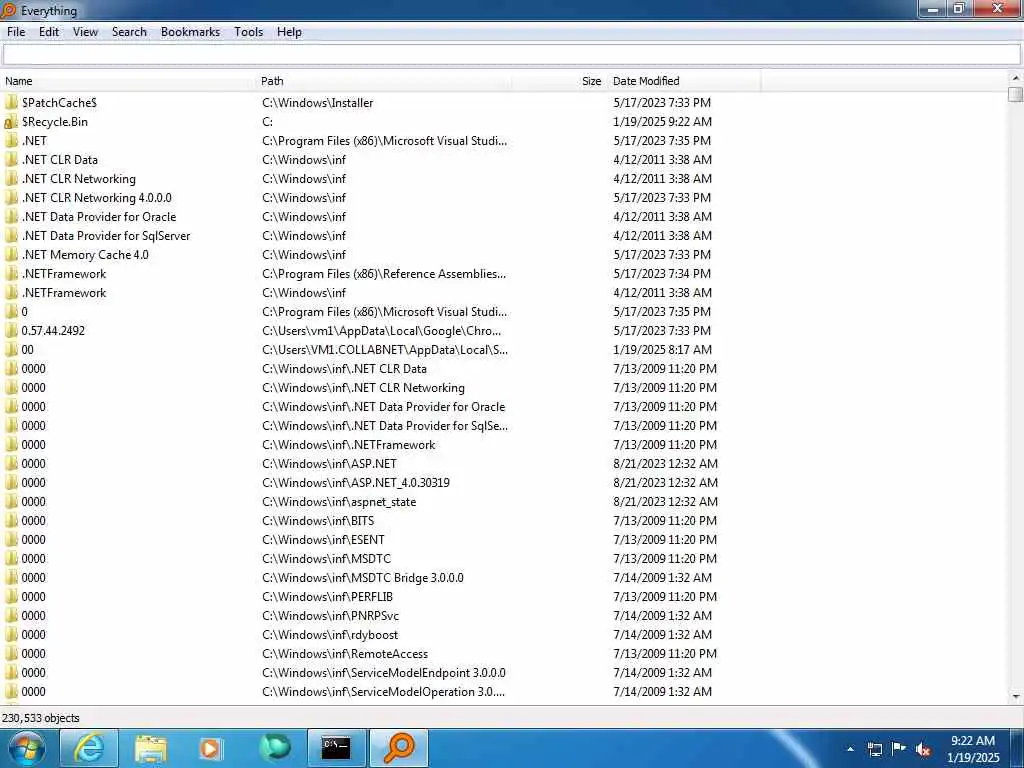Open Windows Explorer from the taskbar
This screenshot has height=768, width=1024.
click(x=151, y=748)
